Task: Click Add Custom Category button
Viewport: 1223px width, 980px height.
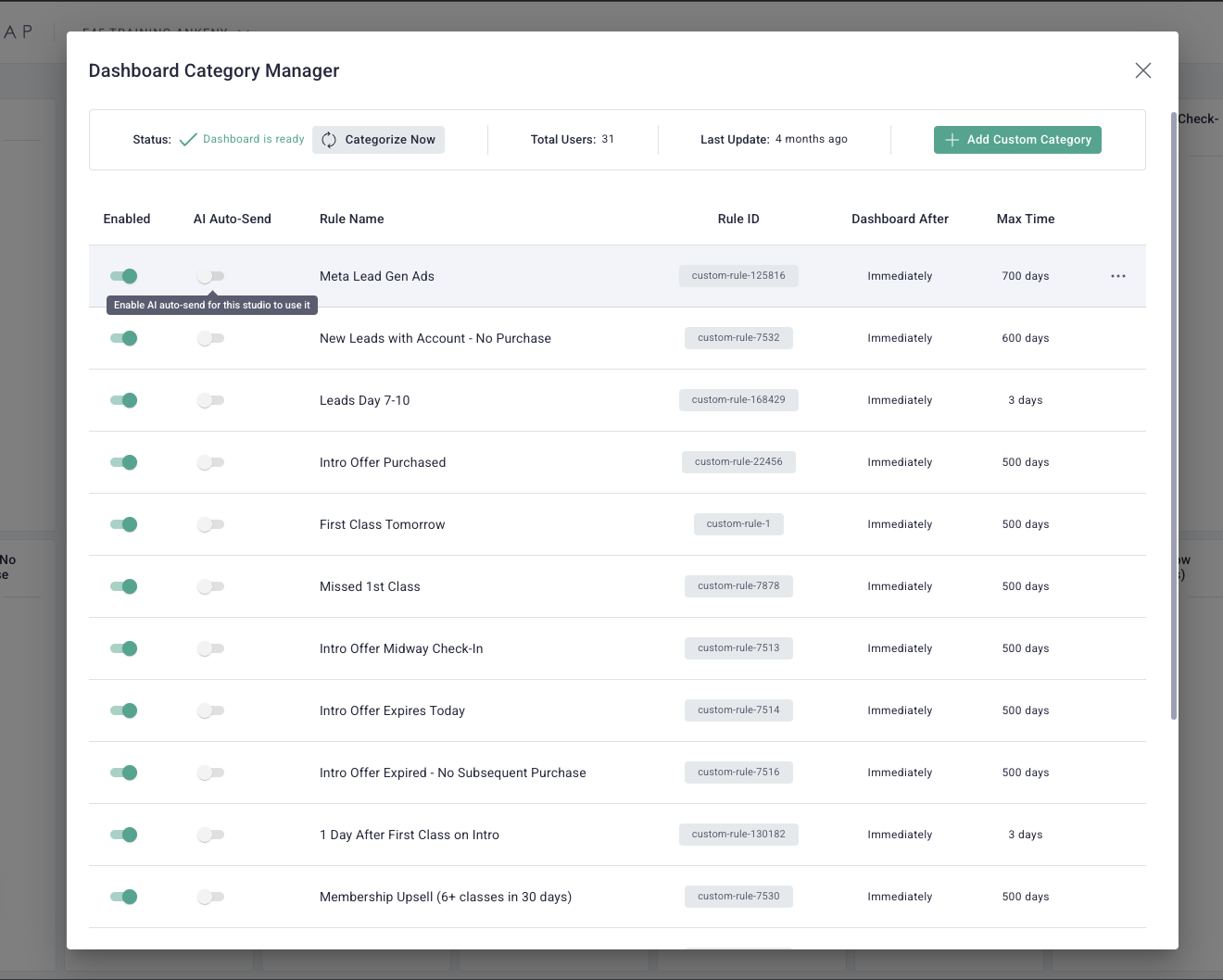Action: click(1017, 140)
